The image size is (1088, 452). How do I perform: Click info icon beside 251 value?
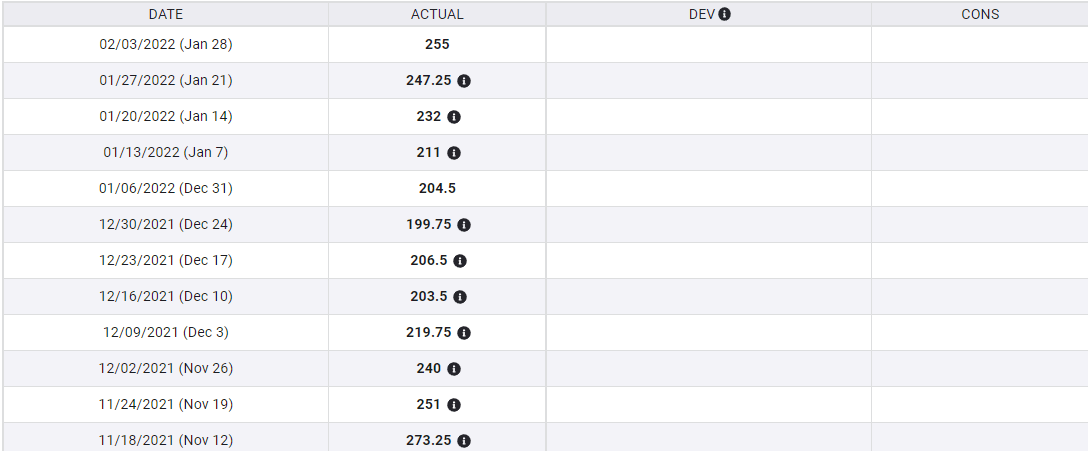(454, 405)
